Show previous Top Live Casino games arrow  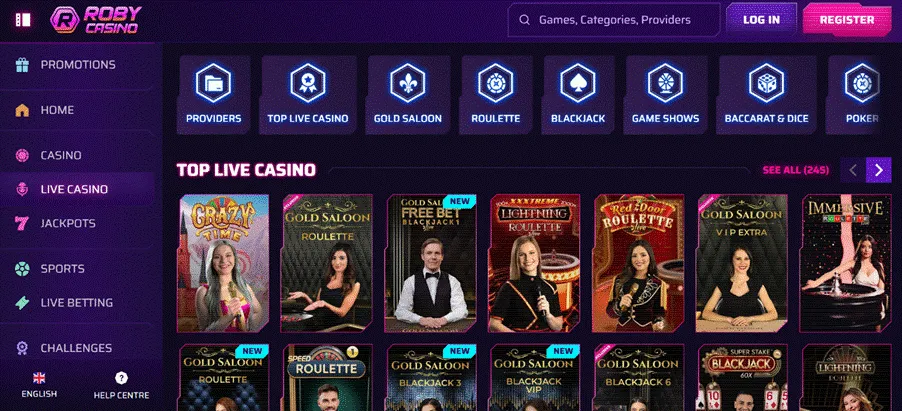(853, 170)
